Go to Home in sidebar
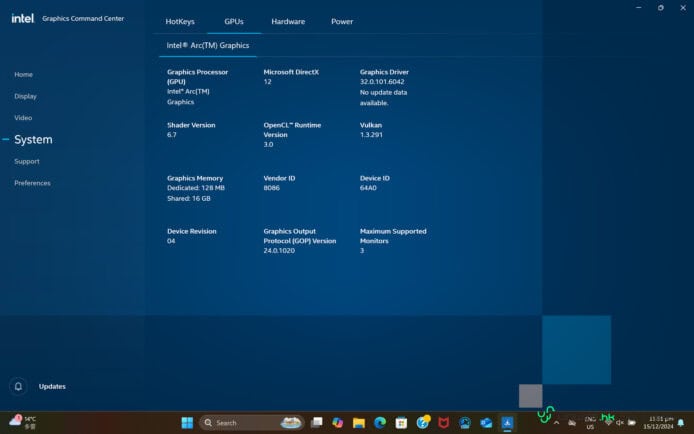694x434 pixels. coord(23,74)
